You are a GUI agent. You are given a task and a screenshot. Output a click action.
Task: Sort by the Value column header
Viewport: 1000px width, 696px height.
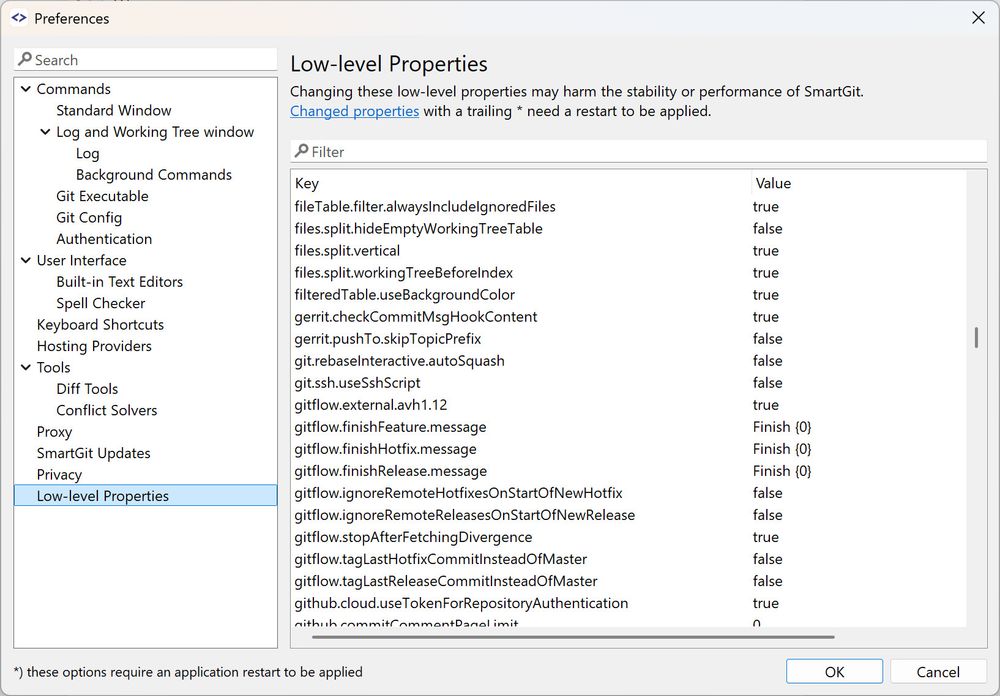pyautogui.click(x=858, y=183)
